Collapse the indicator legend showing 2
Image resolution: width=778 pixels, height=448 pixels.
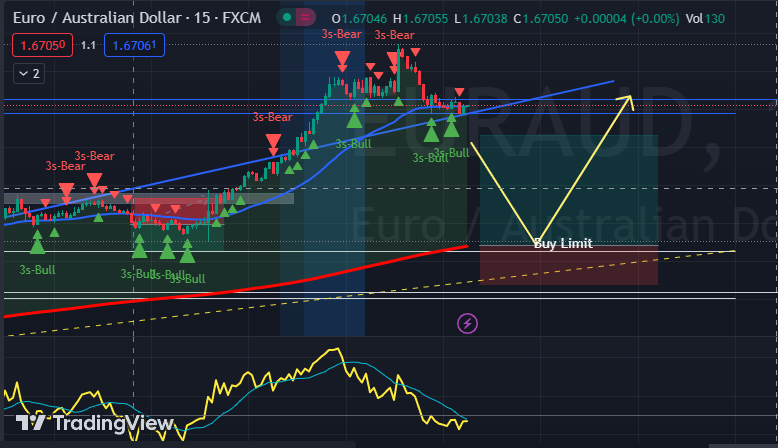pyautogui.click(x=29, y=74)
